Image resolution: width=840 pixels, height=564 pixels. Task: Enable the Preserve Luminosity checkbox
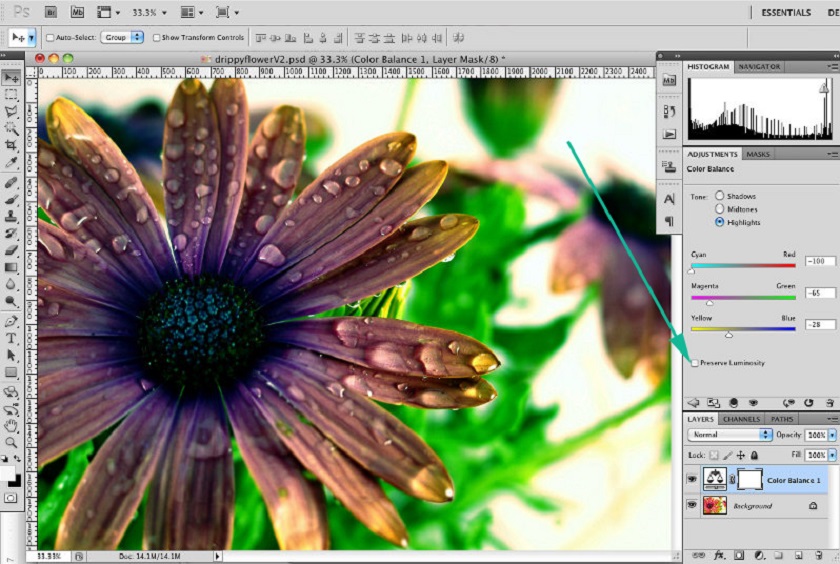695,363
